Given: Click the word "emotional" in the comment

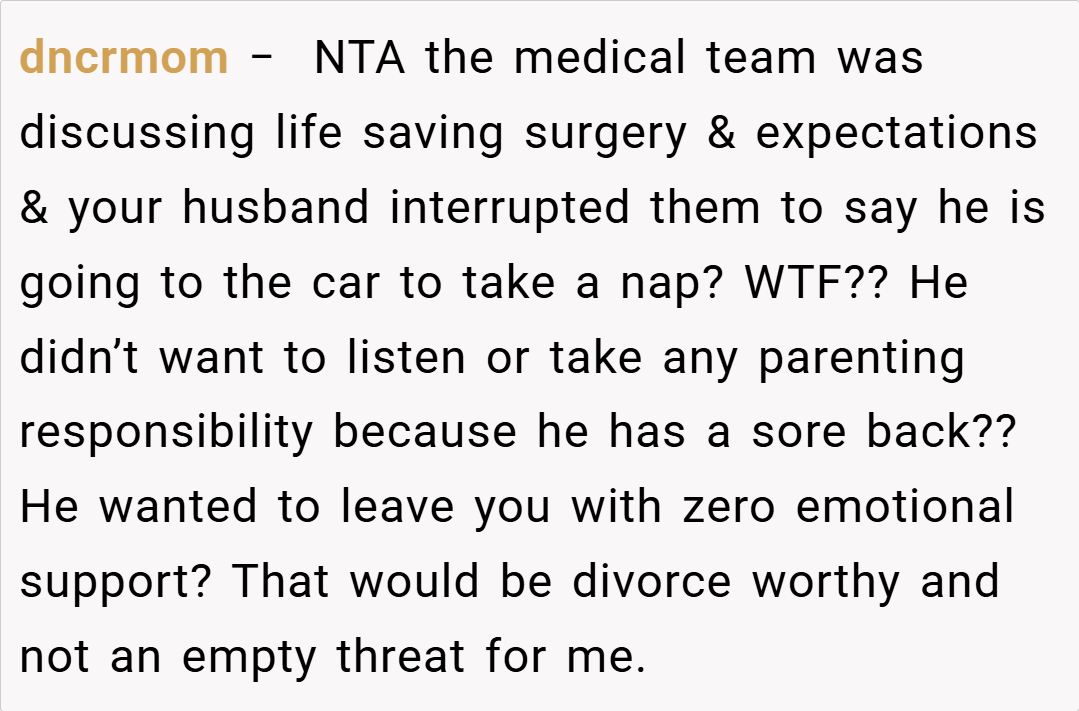Looking at the screenshot, I should click(905, 506).
